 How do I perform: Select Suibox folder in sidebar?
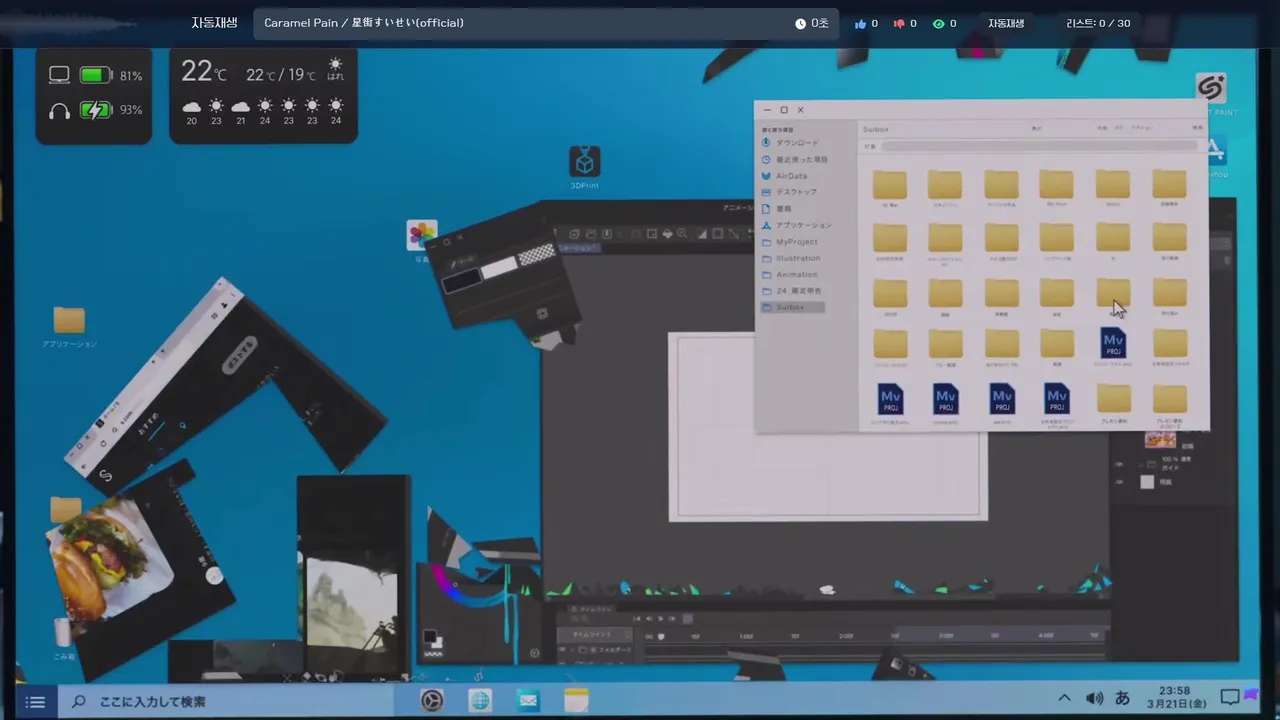(792, 307)
